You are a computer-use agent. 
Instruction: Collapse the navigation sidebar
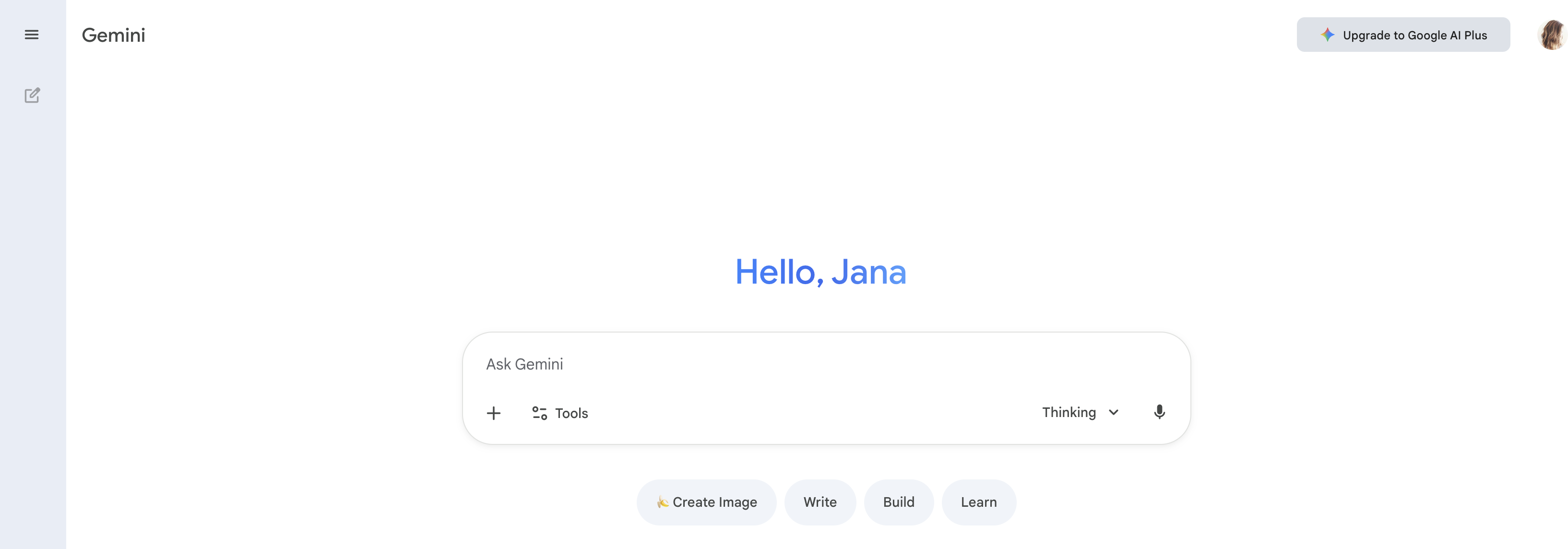point(32,35)
